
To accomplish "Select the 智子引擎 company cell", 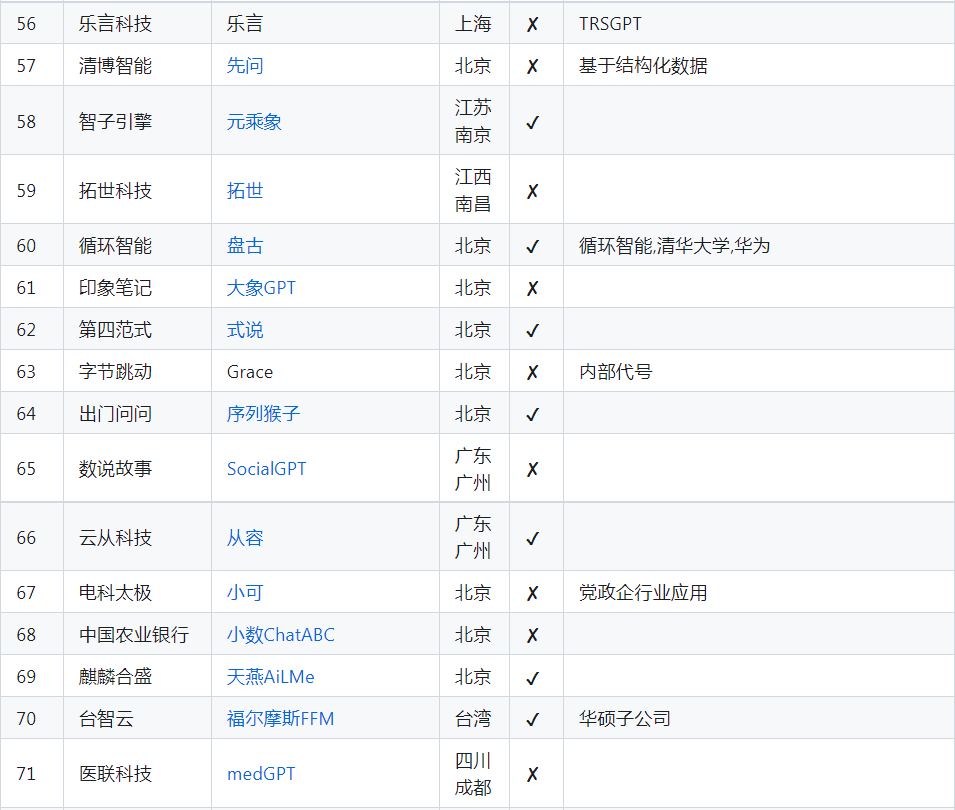I will [x=137, y=121].
